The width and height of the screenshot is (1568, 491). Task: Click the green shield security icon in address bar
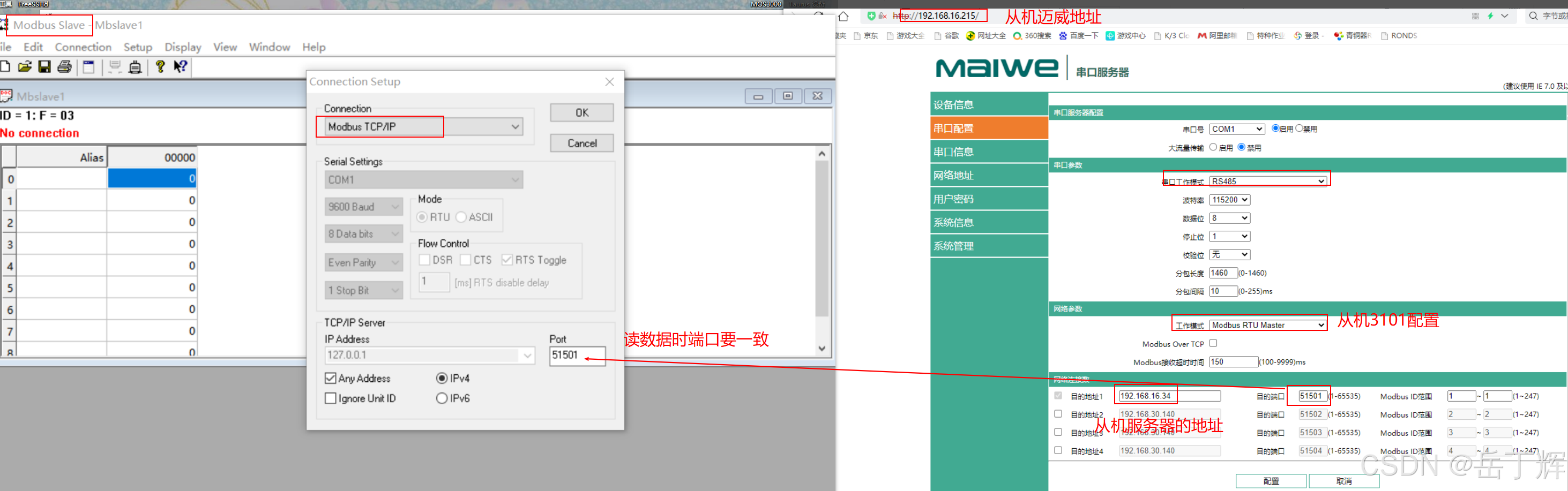[x=871, y=16]
